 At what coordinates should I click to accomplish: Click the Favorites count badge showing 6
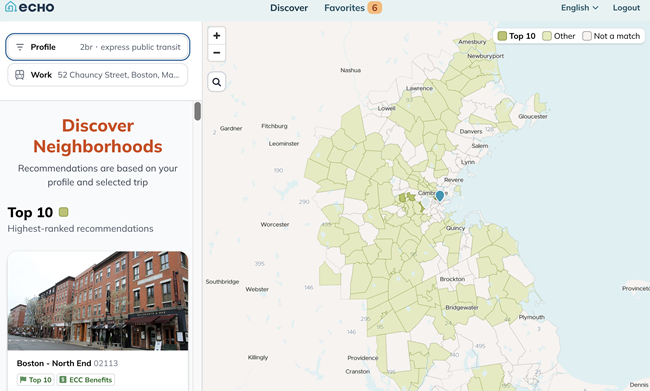[374, 8]
